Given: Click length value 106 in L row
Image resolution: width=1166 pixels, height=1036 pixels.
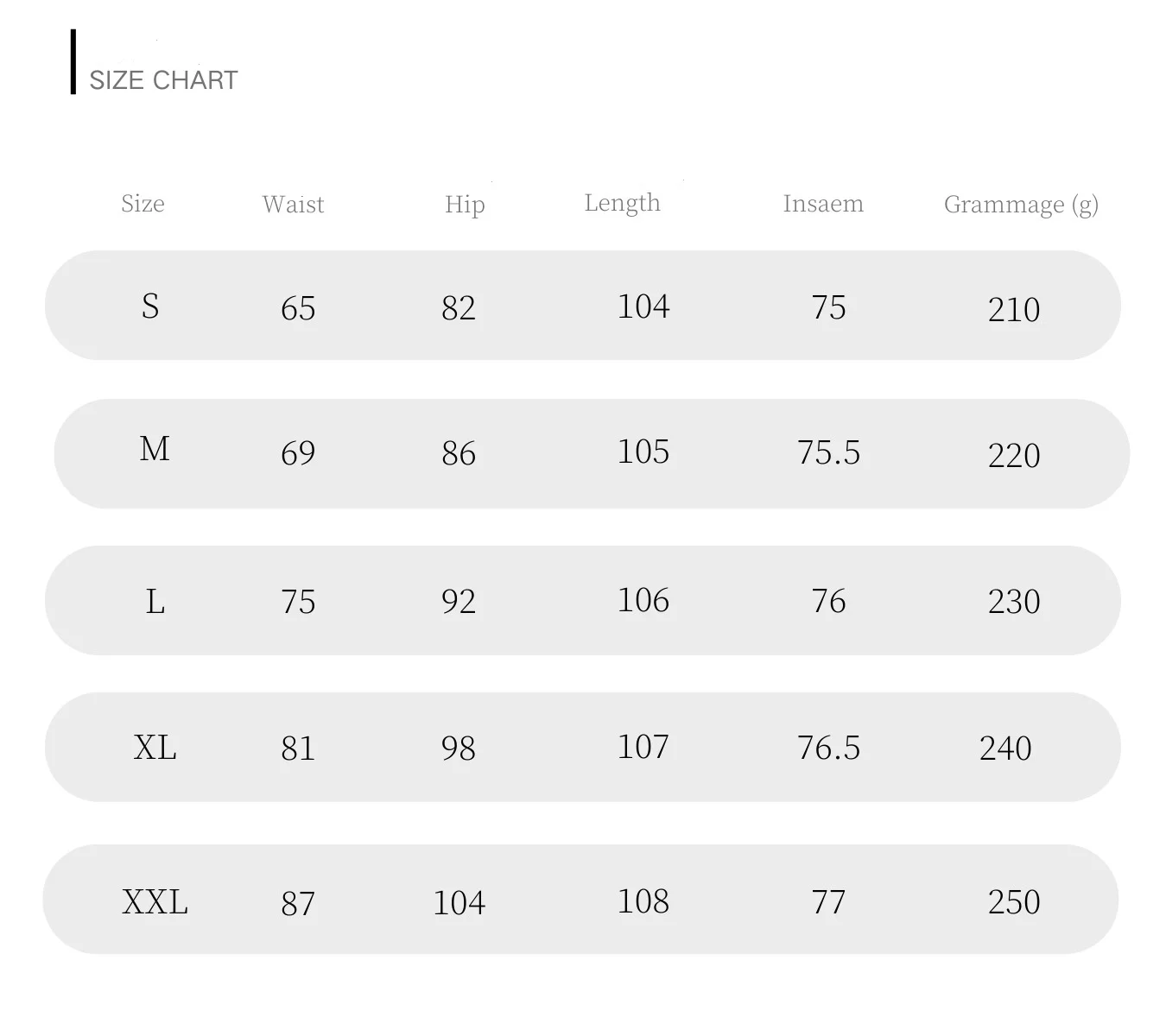Looking at the screenshot, I should tap(643, 600).
